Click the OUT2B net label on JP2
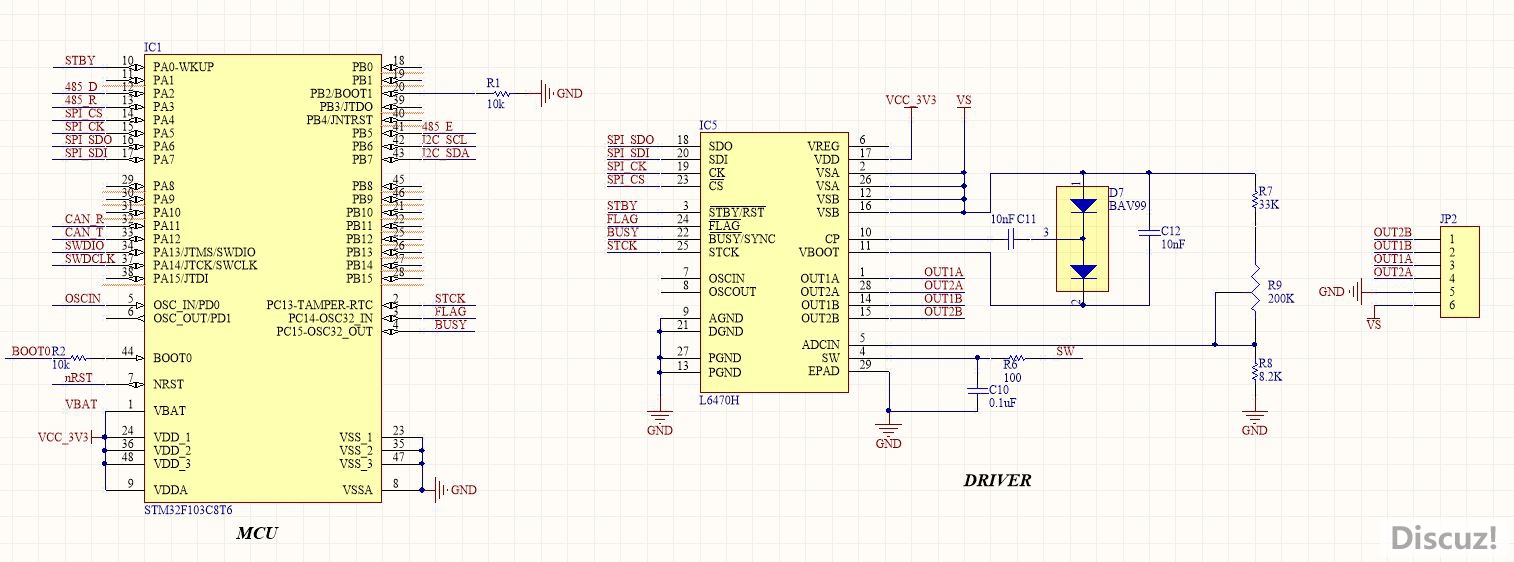1514x562 pixels. click(x=1392, y=232)
